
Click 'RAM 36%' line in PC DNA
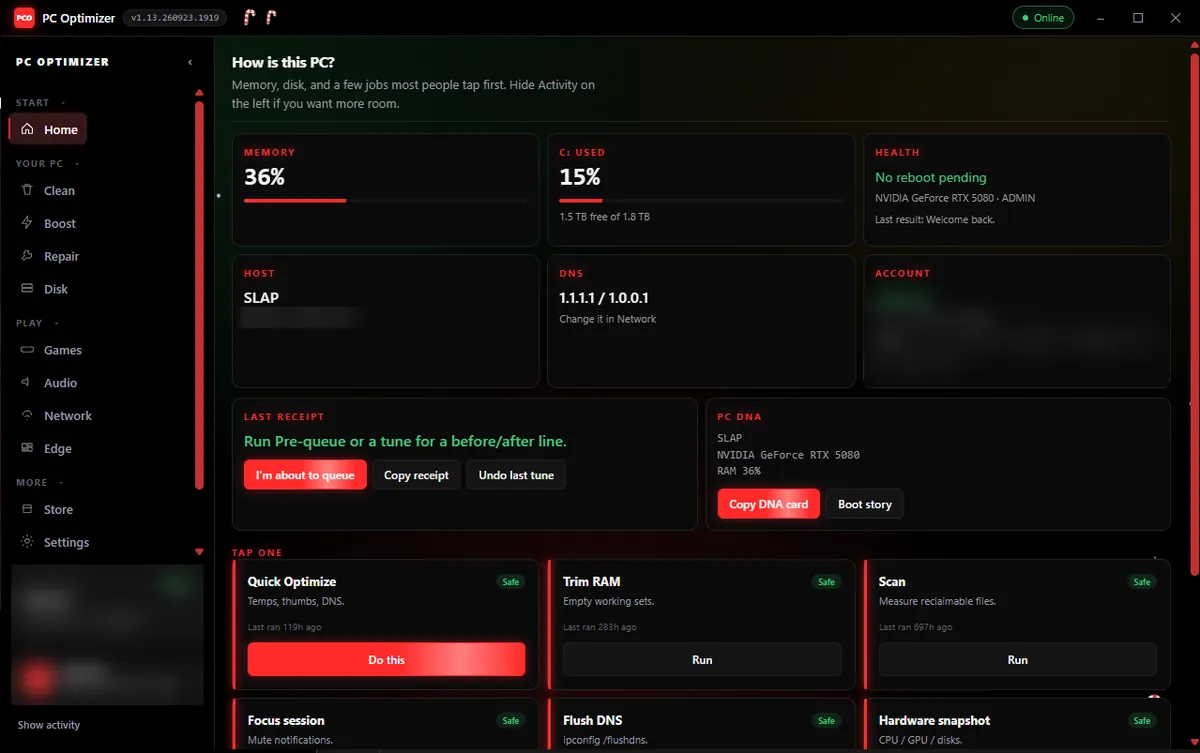click(739, 471)
